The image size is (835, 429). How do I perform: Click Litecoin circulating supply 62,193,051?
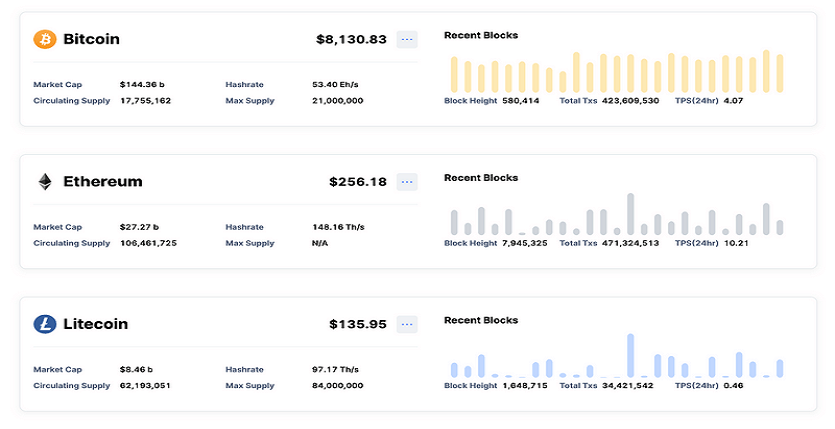coord(145,385)
